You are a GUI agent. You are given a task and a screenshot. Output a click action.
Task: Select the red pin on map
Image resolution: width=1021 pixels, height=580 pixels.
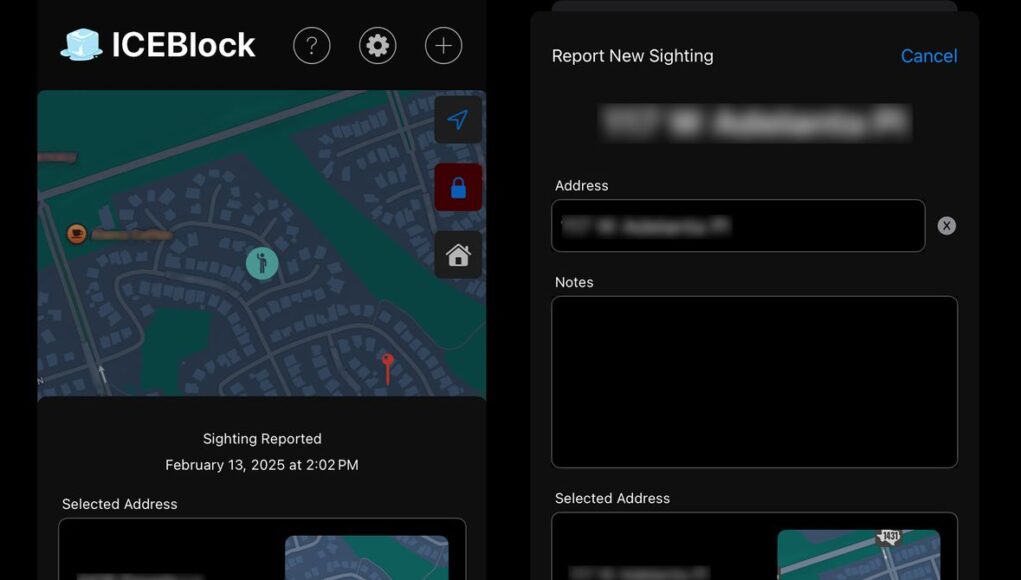click(387, 369)
